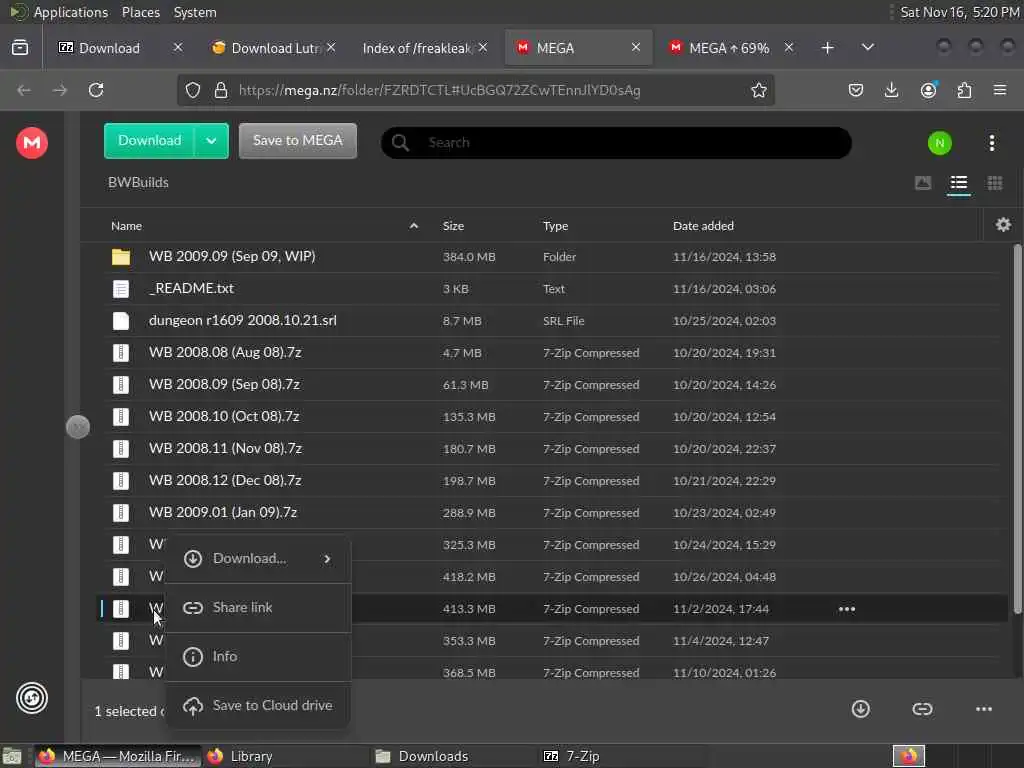The height and width of the screenshot is (768, 1024).
Task: Open three-dot menu on the 413.3 MB row
Action: click(846, 609)
